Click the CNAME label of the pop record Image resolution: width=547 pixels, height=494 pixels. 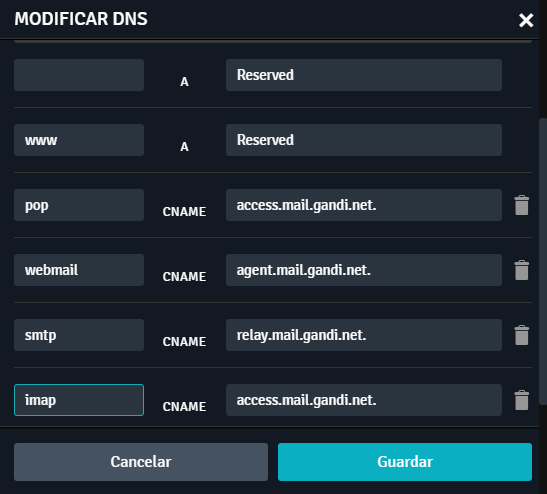point(184,212)
